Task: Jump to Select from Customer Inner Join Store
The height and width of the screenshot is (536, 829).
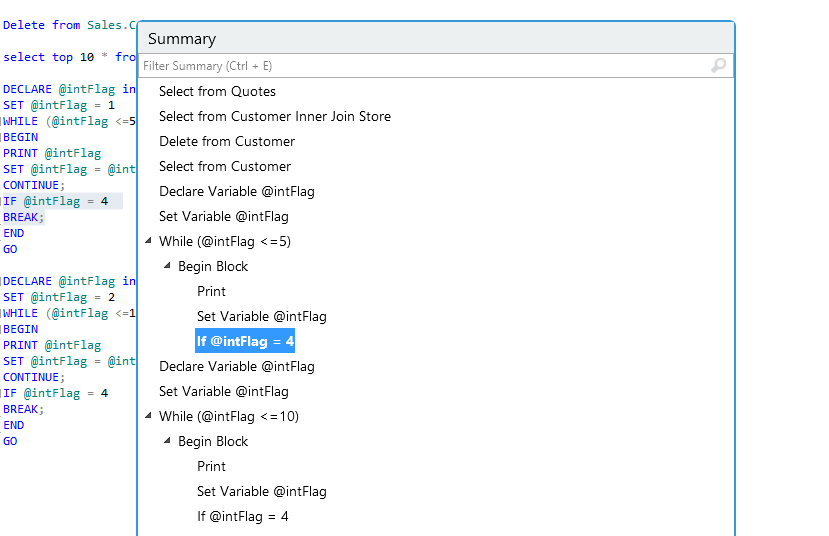Action: [274, 116]
